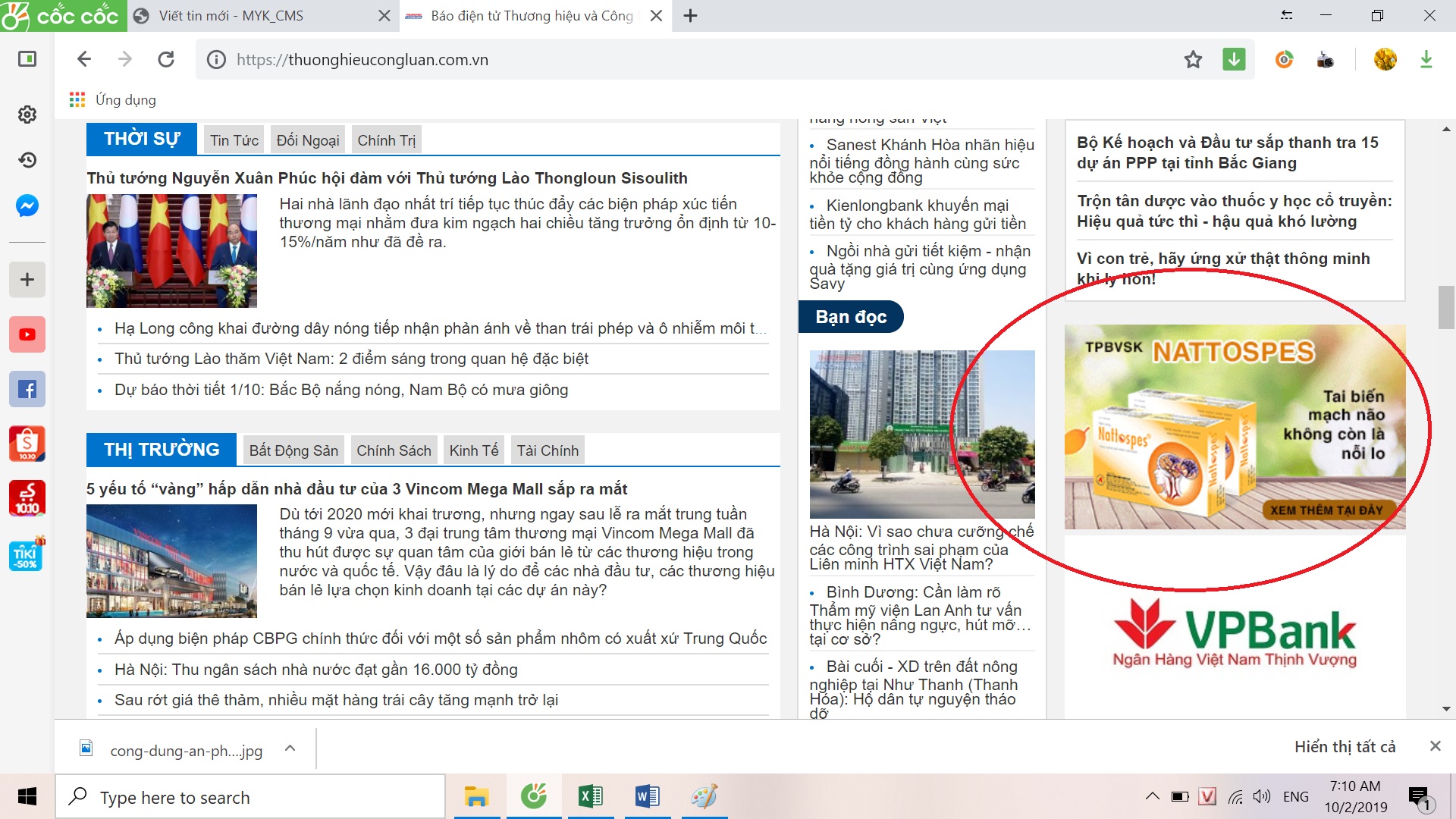Click the Type here to search box
Screen dimensions: 1456x819
coord(250,797)
